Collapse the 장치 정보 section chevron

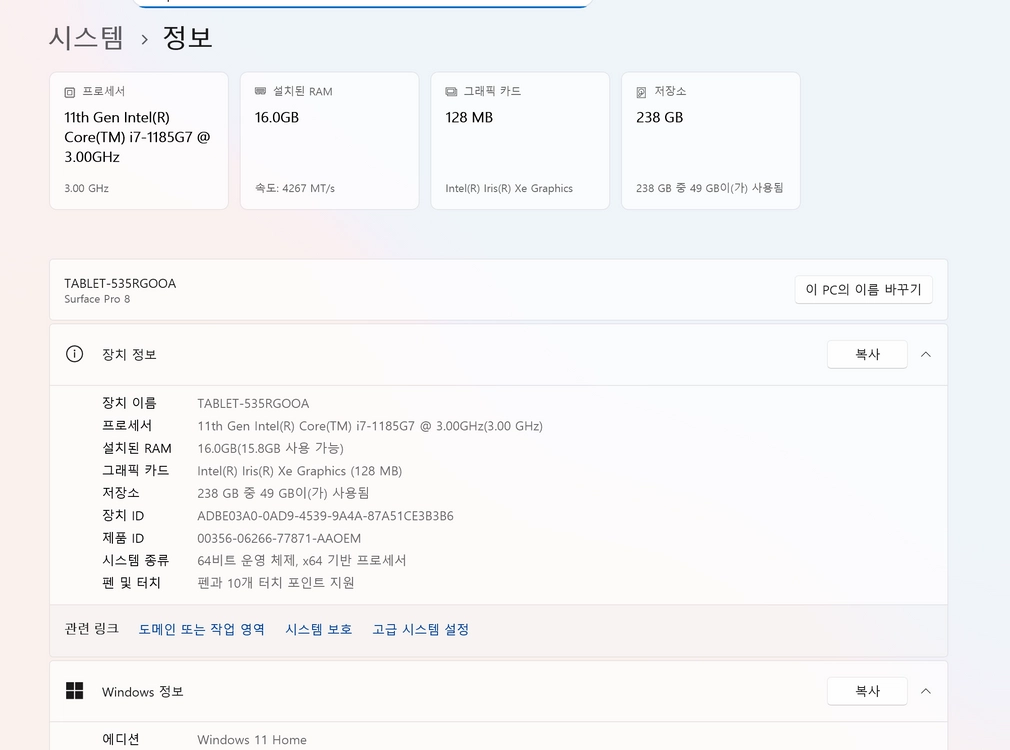click(926, 354)
